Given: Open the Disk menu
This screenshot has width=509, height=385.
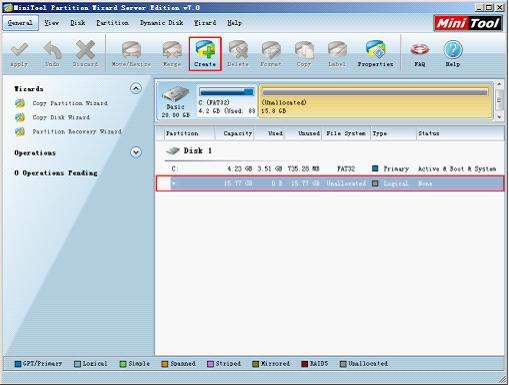Looking at the screenshot, I should (x=78, y=23).
